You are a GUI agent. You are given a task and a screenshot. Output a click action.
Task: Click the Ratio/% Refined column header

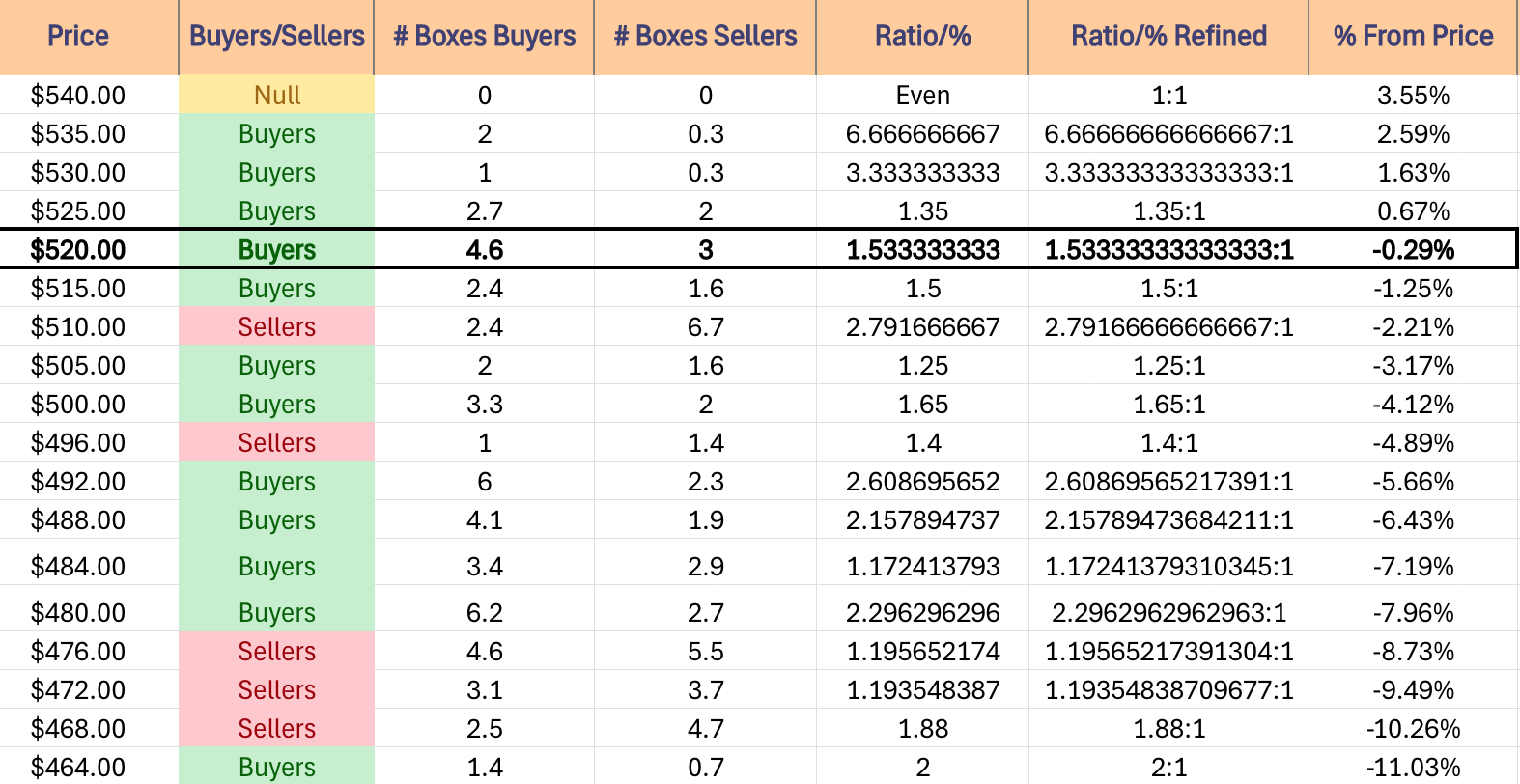pos(1168,37)
